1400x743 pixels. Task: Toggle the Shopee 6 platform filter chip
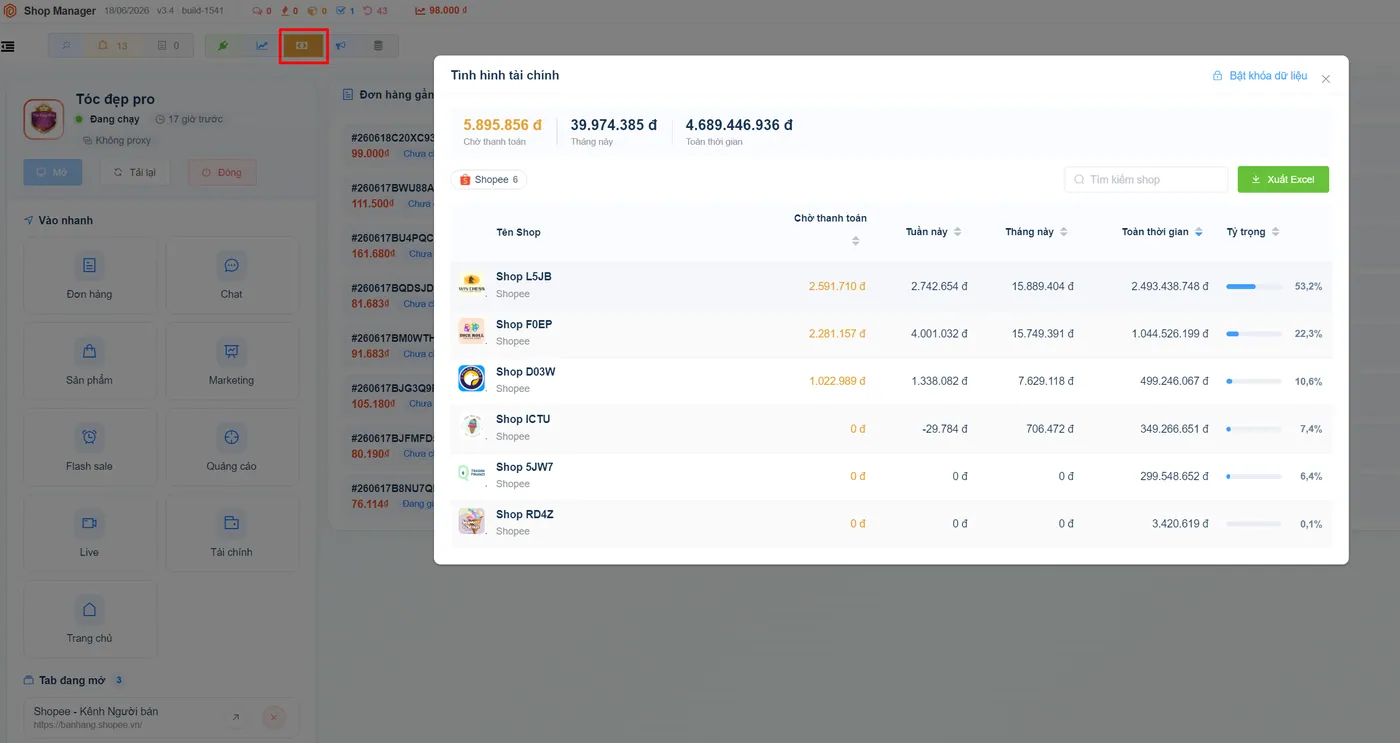pos(489,180)
